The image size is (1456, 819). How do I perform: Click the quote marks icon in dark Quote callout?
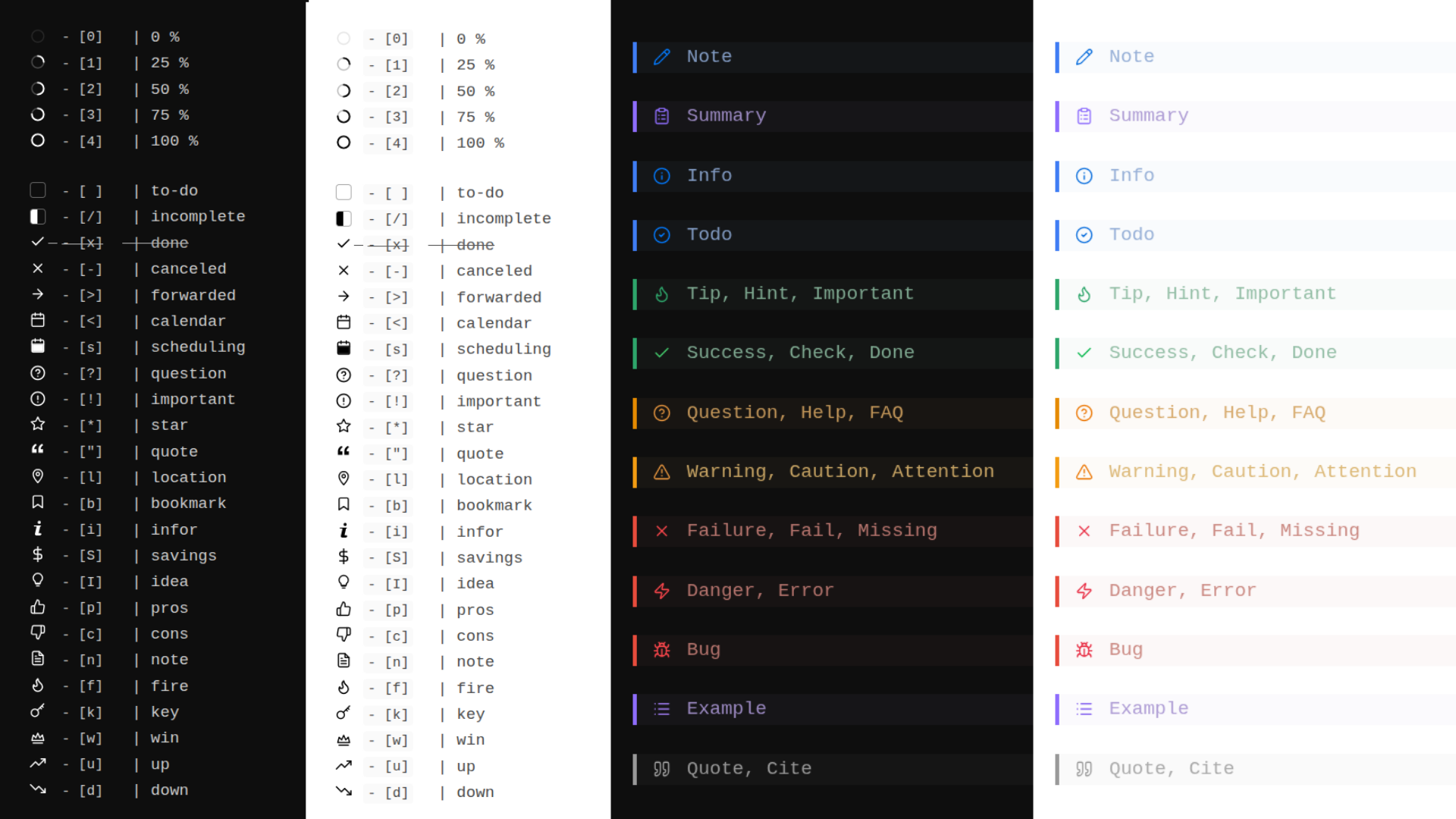[662, 769]
